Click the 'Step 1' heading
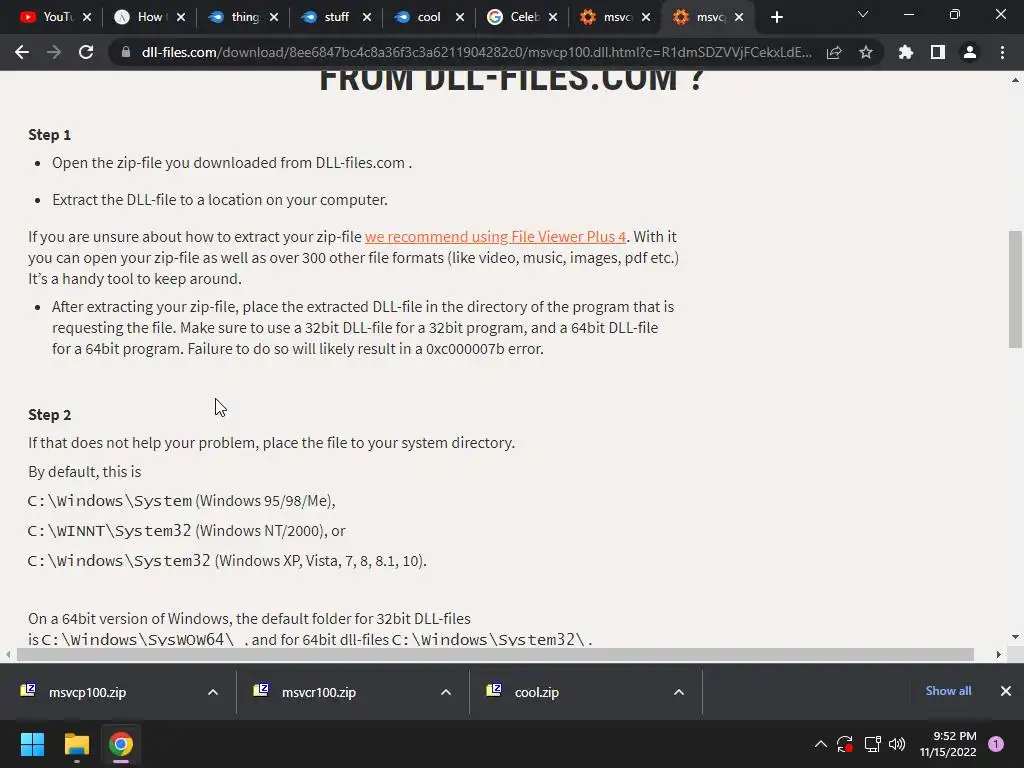Screen dimensions: 1024x768 click(50, 135)
